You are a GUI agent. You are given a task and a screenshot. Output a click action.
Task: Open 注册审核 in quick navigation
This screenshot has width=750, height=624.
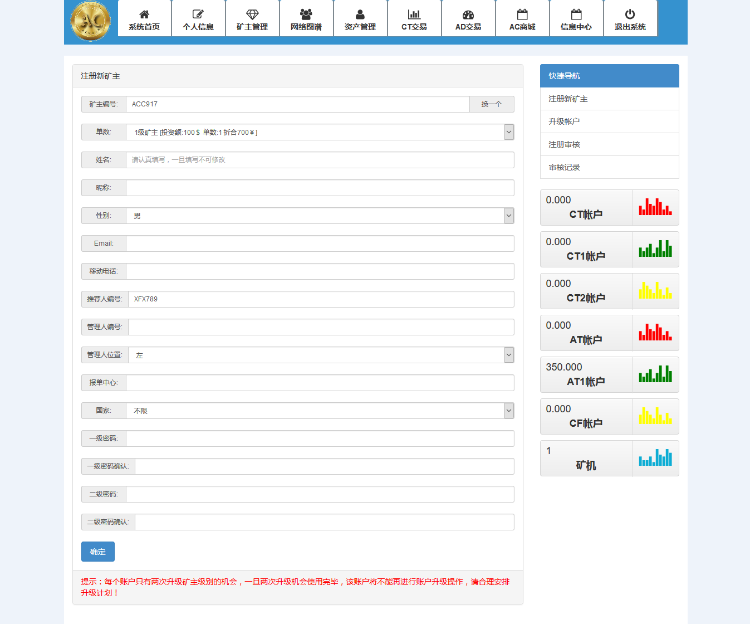[609, 144]
